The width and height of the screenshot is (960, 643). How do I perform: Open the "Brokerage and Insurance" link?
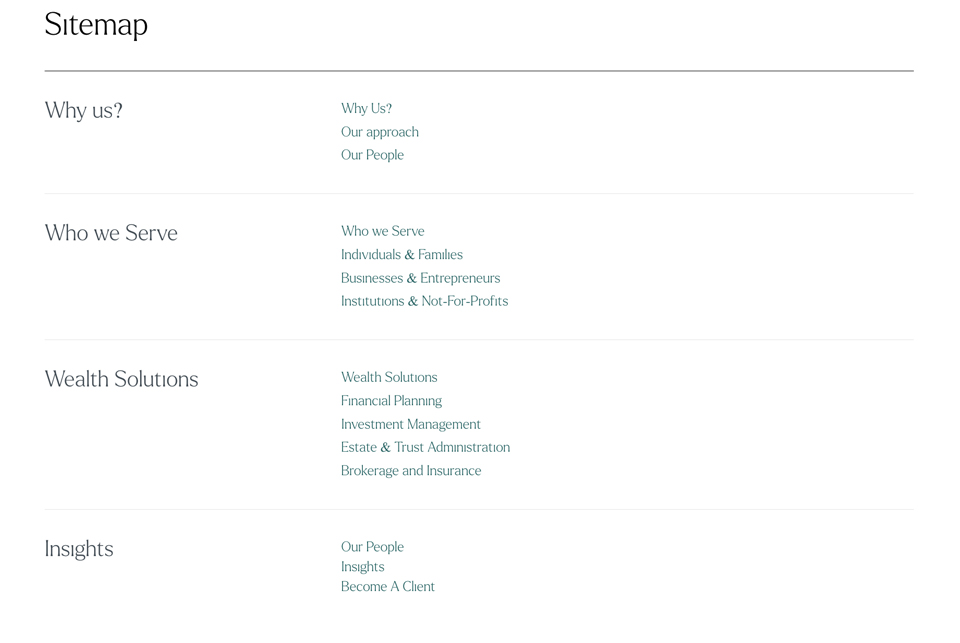pos(410,471)
